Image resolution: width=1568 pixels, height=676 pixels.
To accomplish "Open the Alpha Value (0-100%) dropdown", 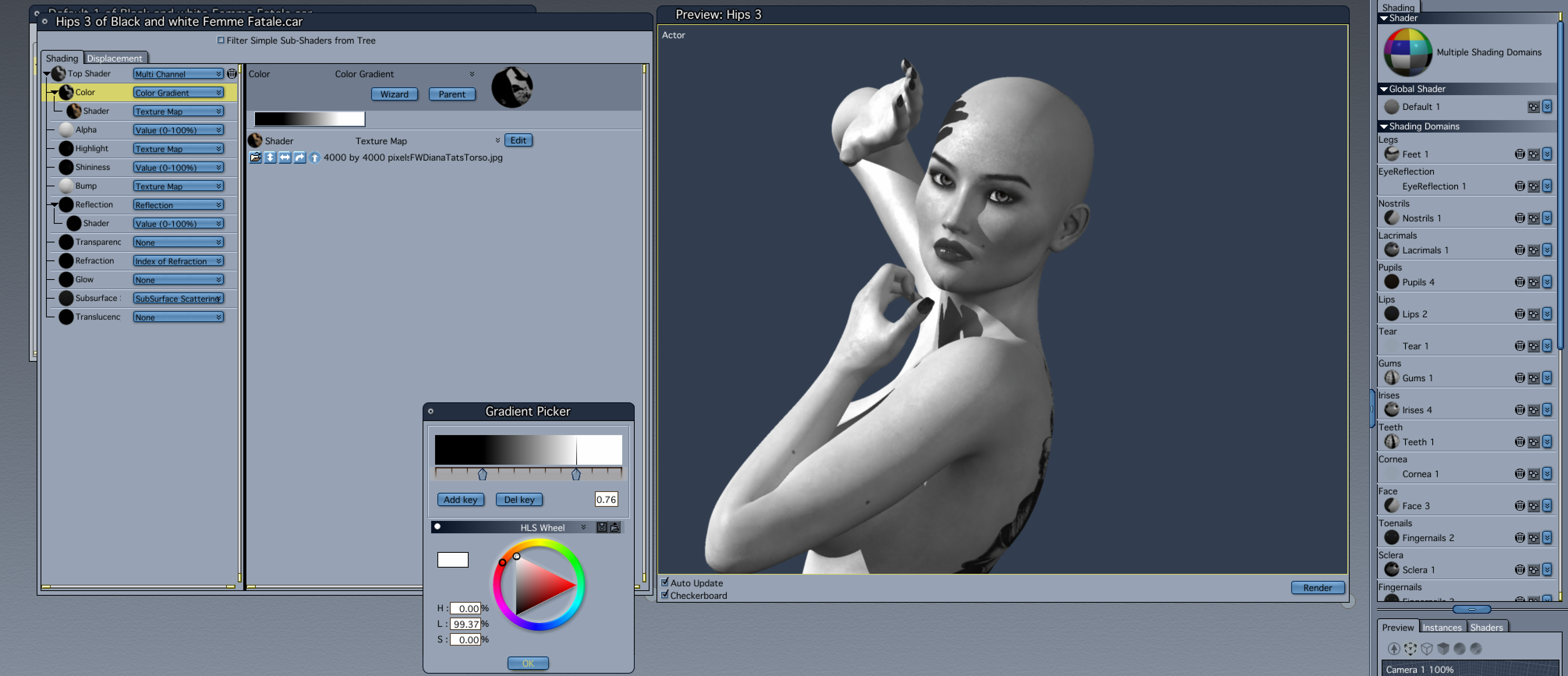I will pyautogui.click(x=178, y=130).
